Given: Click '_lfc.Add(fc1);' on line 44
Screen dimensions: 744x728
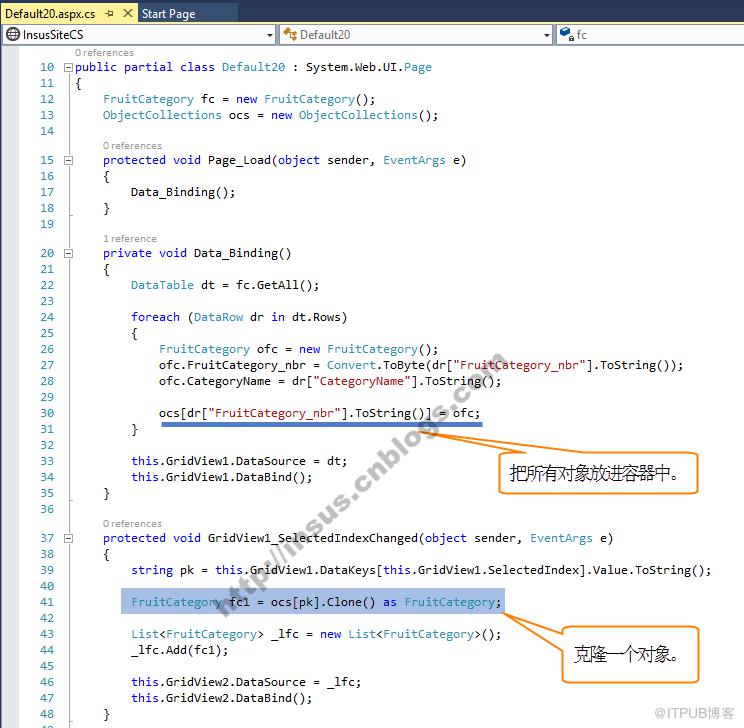Looking at the screenshot, I should tap(180, 650).
